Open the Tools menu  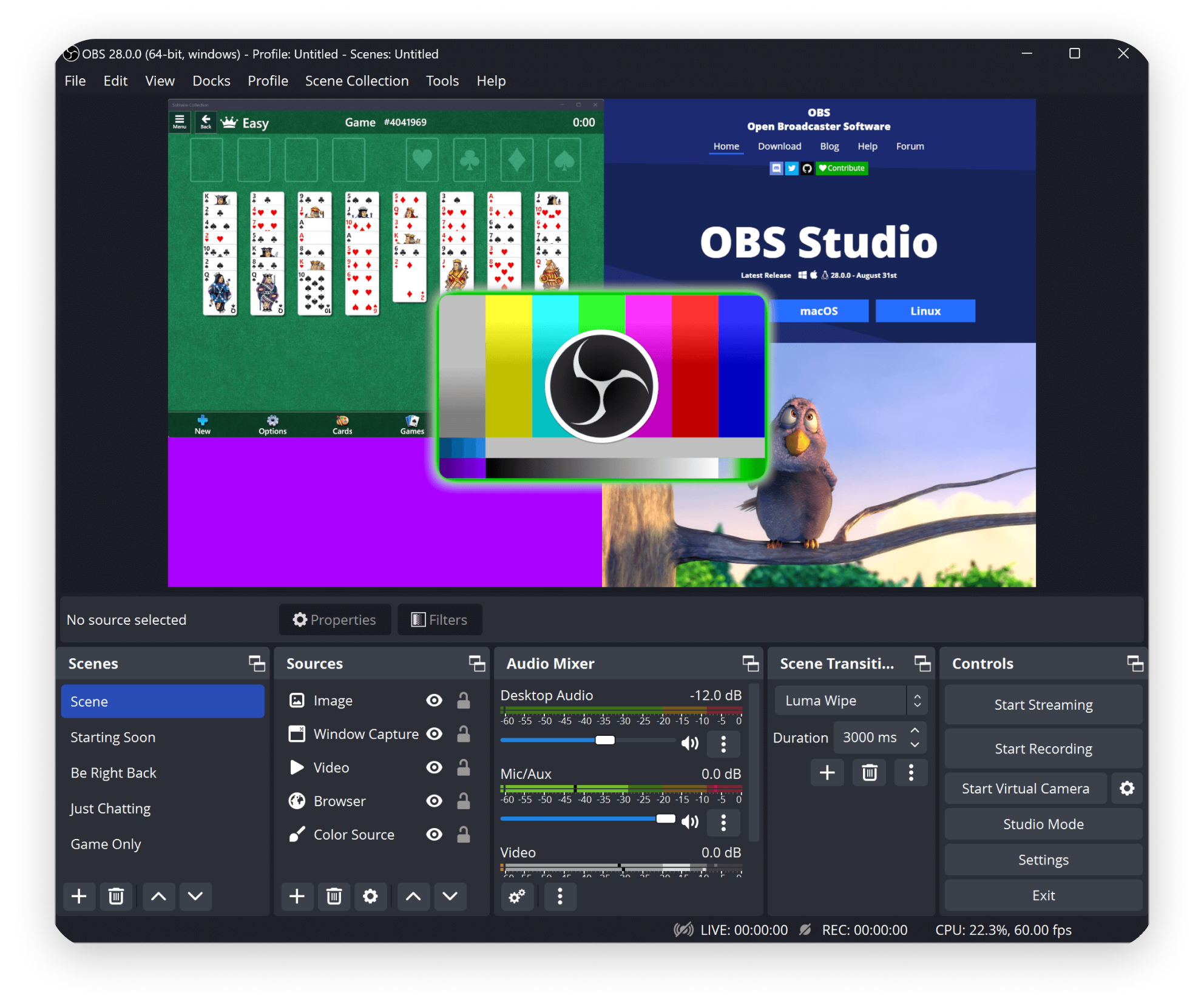pyautogui.click(x=442, y=81)
